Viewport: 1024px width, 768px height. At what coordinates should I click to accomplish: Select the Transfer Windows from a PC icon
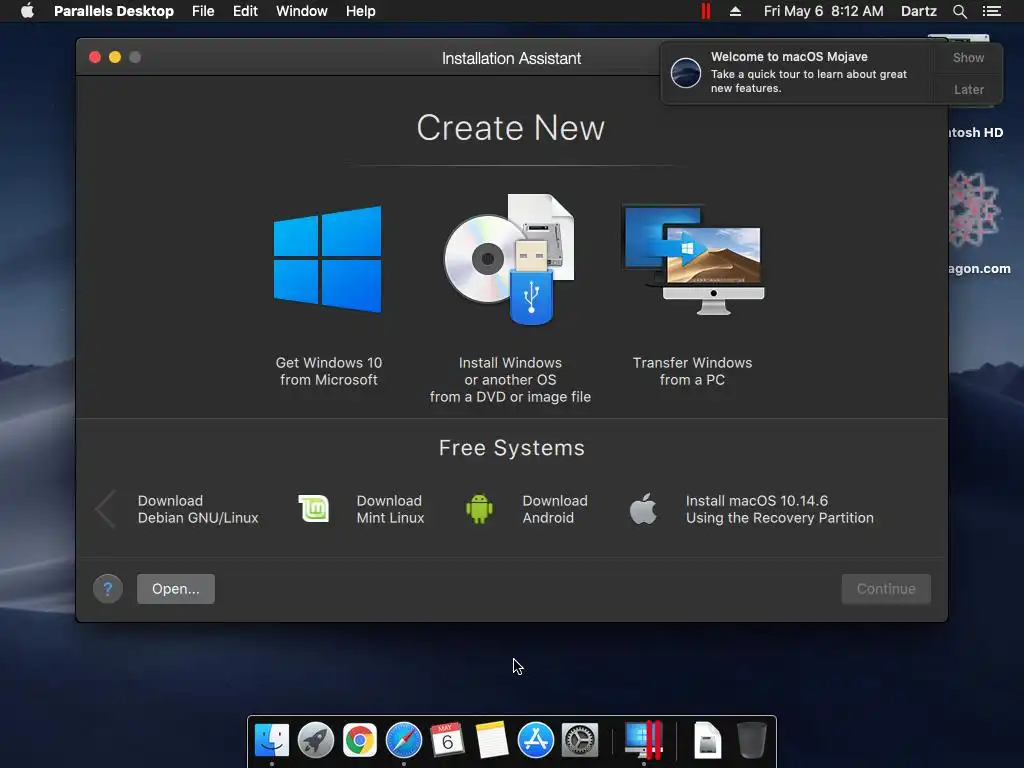pos(693,259)
